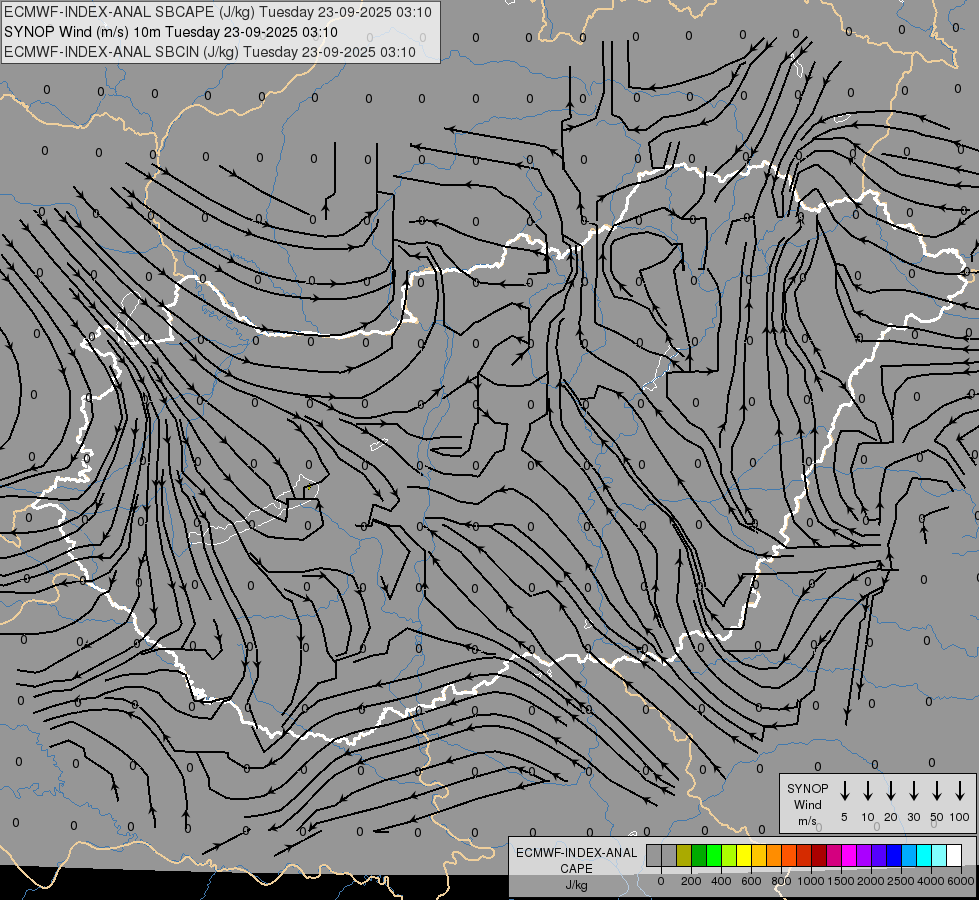Click the 'SYNOP' word in the wind legend

click(807, 789)
